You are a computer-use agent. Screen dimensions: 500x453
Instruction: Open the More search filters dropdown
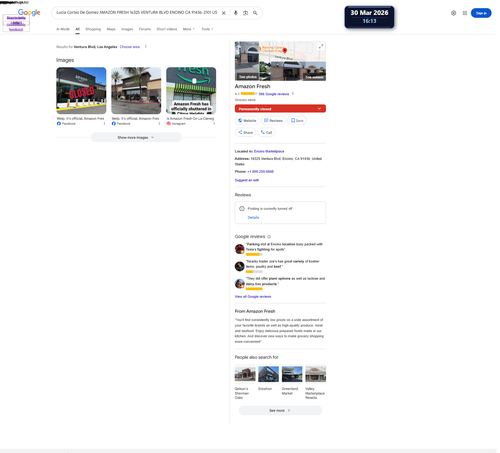pos(188,29)
